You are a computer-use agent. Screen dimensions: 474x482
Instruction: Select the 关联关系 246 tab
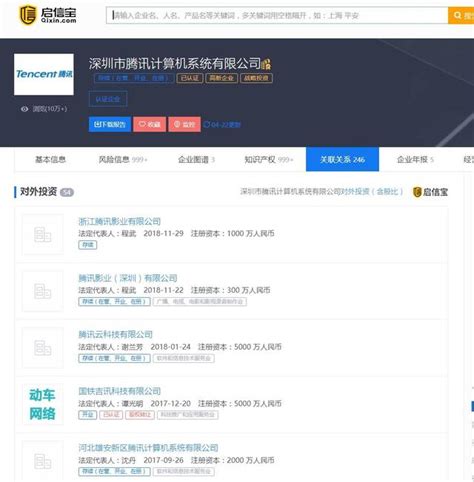(342, 159)
